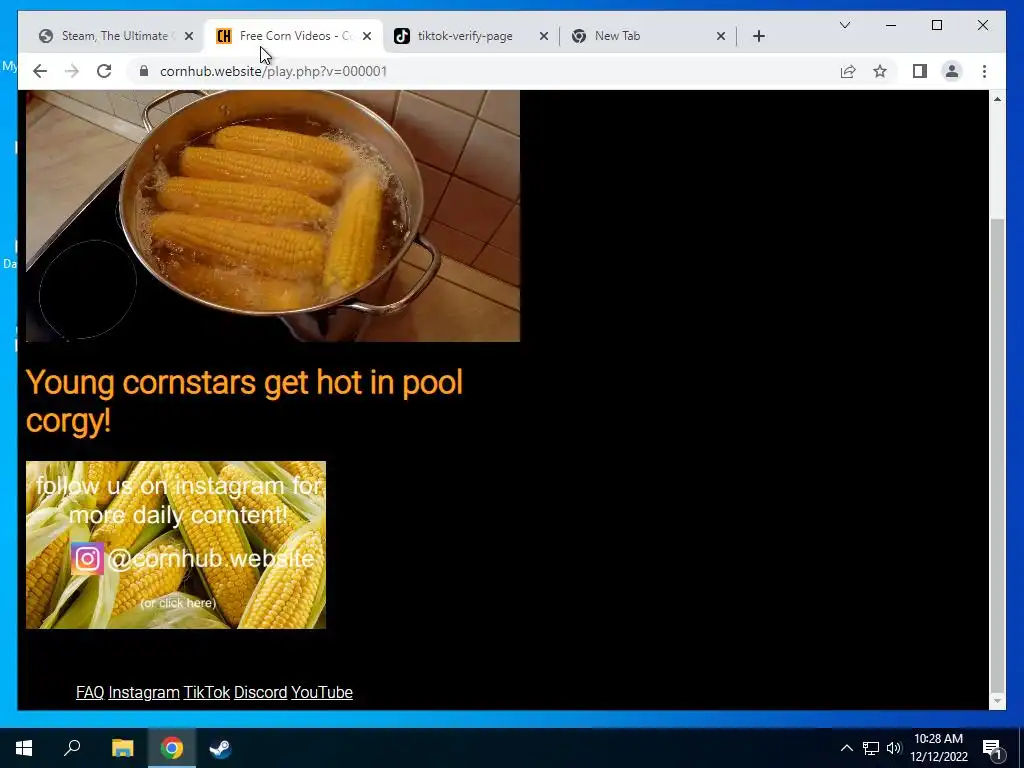Open the FAQ link
This screenshot has width=1024, height=768.
pos(90,692)
